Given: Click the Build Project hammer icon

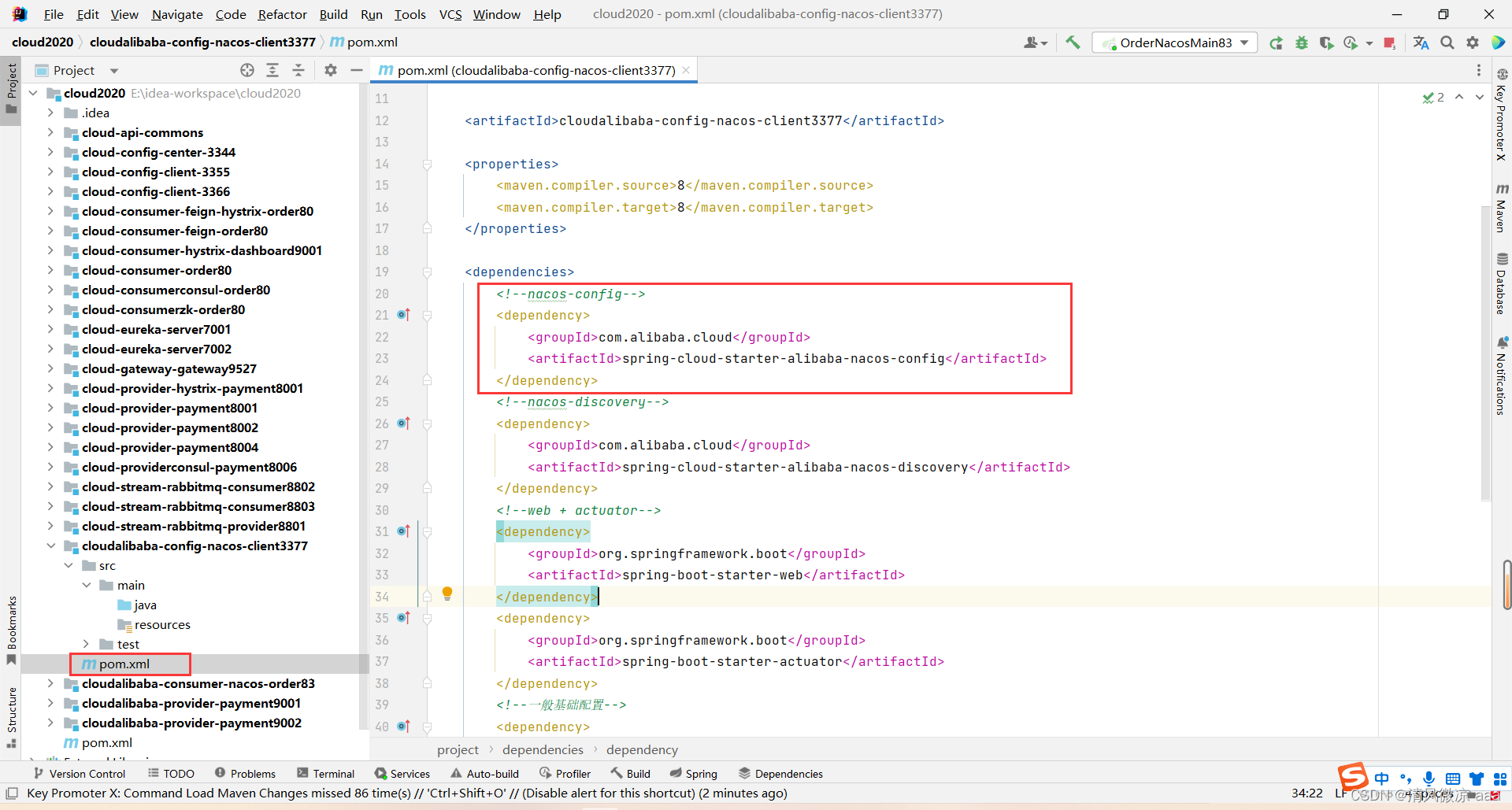Looking at the screenshot, I should pos(1073,43).
